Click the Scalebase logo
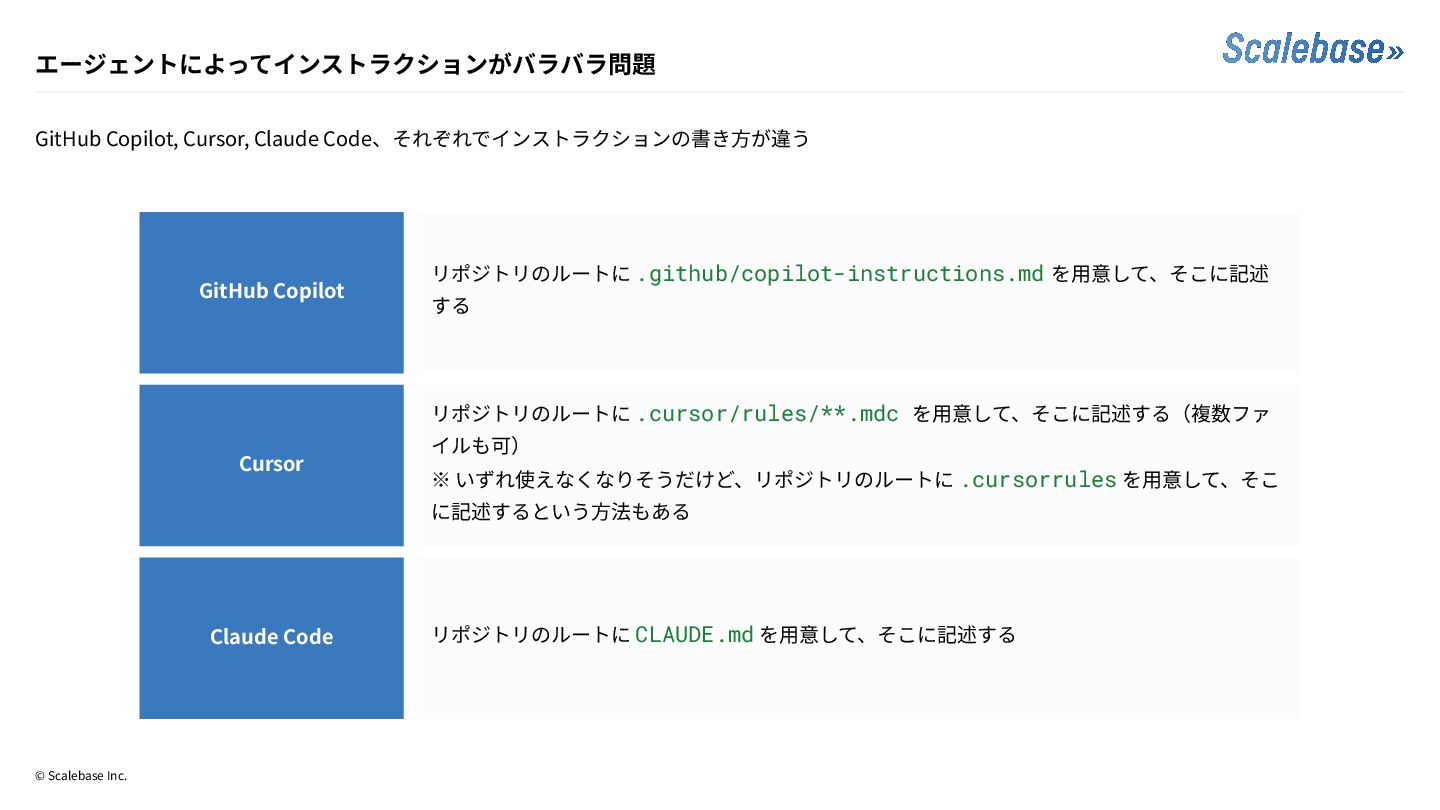1440x810 pixels. click(1313, 48)
